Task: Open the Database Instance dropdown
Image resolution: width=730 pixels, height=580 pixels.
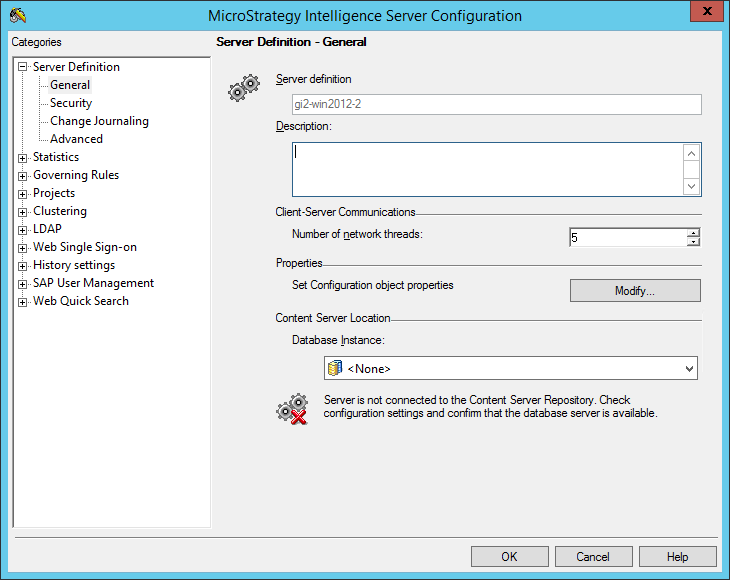Action: tap(688, 369)
